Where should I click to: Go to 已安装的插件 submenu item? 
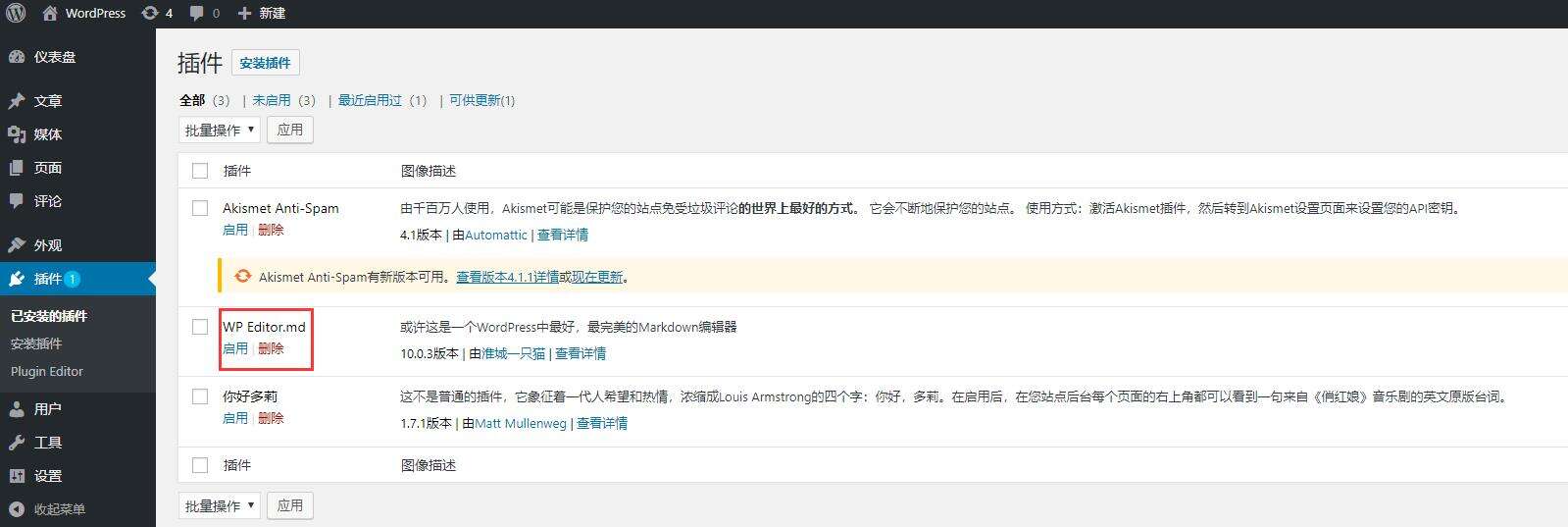point(49,316)
